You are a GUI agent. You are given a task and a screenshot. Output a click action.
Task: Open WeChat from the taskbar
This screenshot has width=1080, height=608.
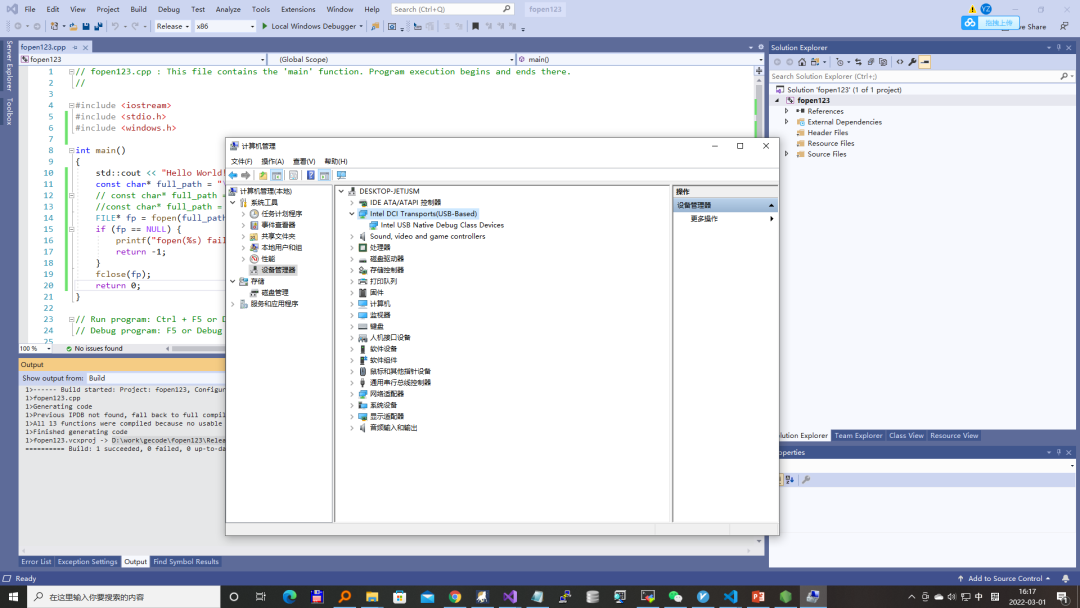(675, 596)
